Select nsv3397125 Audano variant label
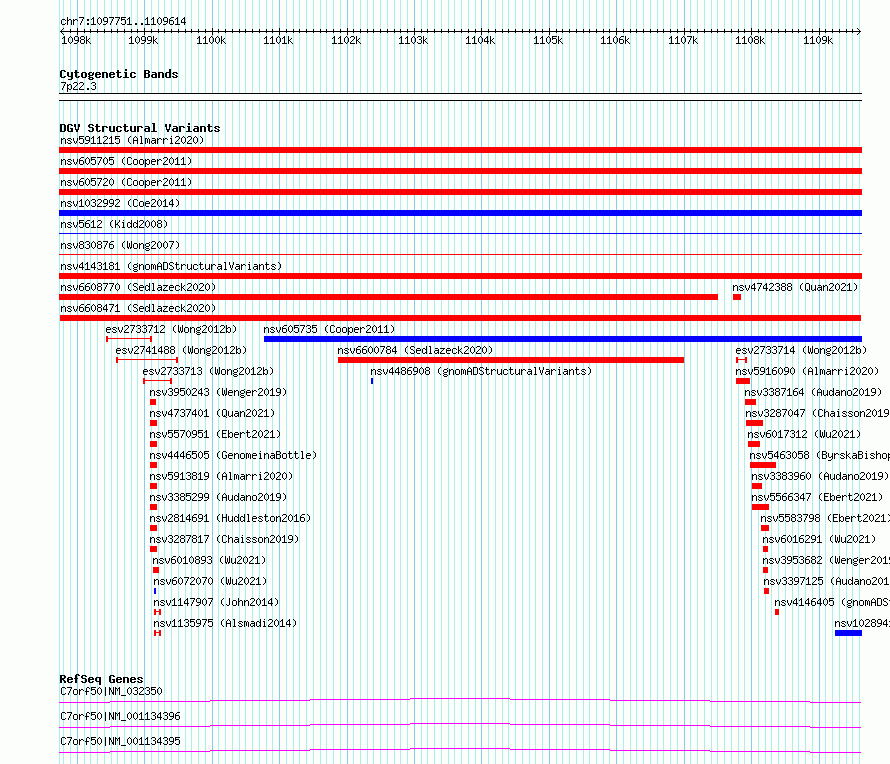The image size is (890, 764). [x=826, y=581]
